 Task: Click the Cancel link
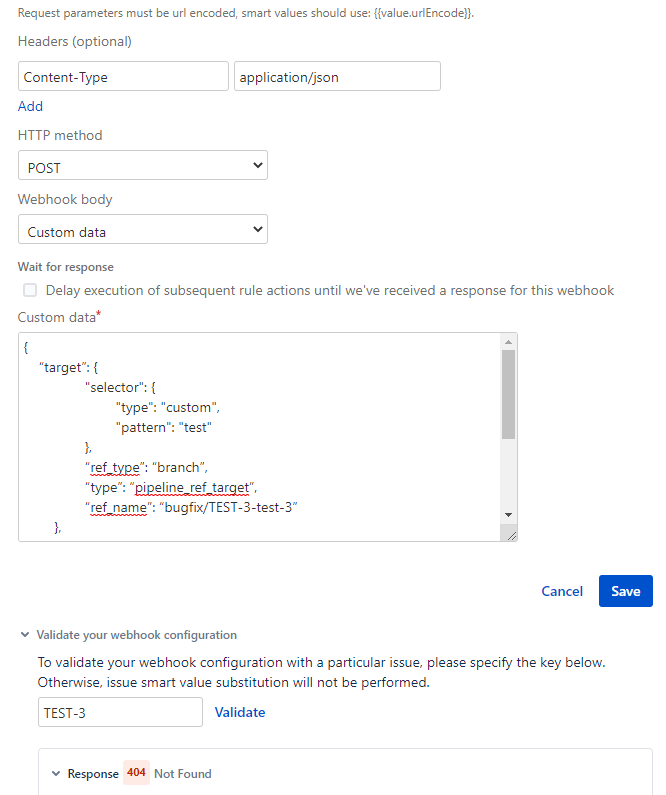[x=562, y=591]
